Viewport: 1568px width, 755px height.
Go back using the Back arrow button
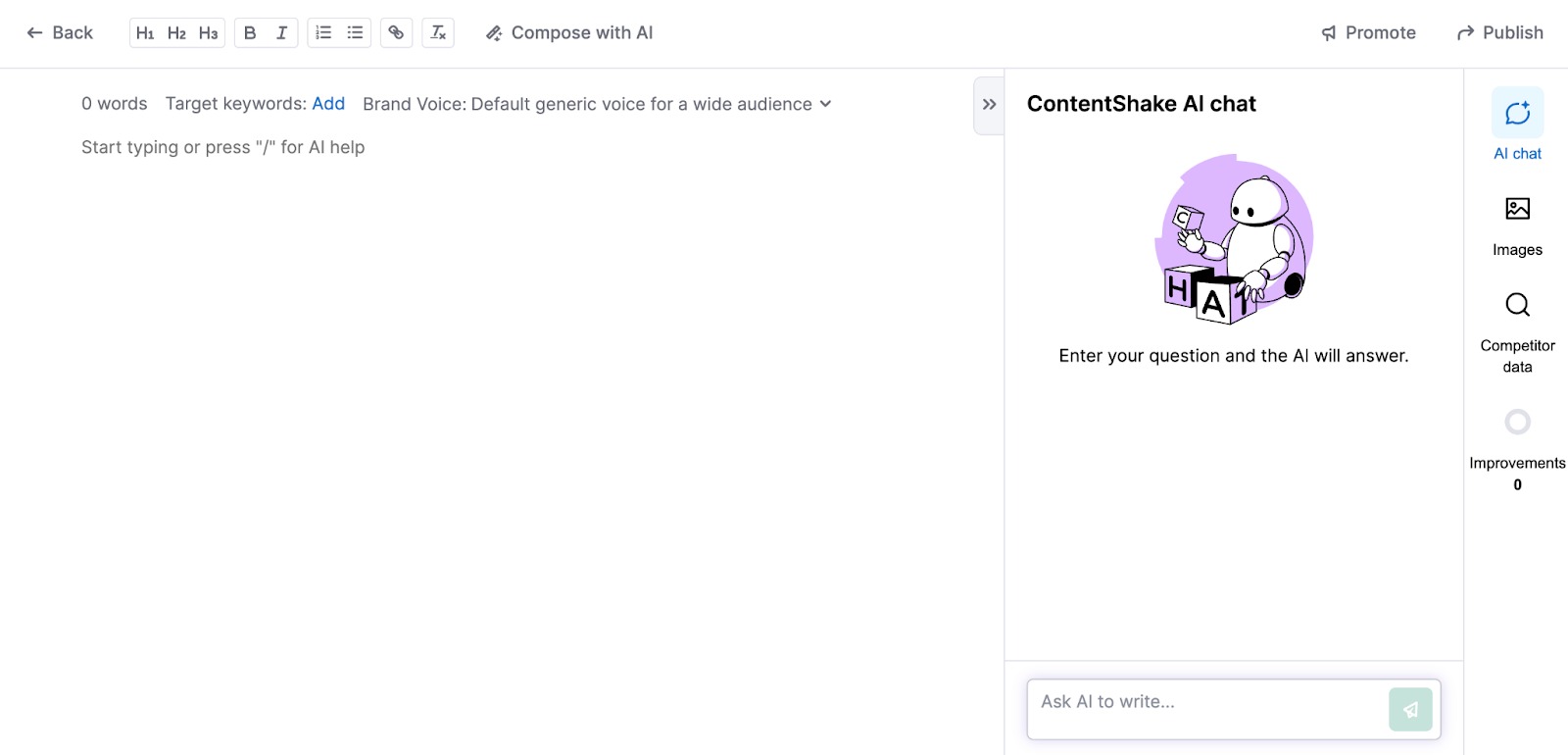click(60, 33)
